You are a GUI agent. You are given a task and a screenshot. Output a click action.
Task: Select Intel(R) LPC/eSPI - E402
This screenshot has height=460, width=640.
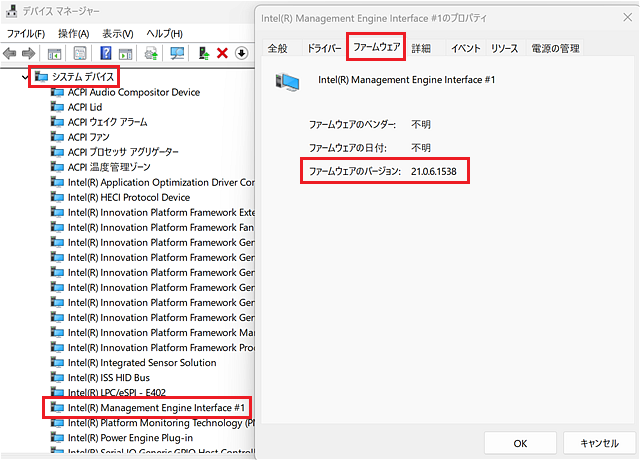click(117, 393)
